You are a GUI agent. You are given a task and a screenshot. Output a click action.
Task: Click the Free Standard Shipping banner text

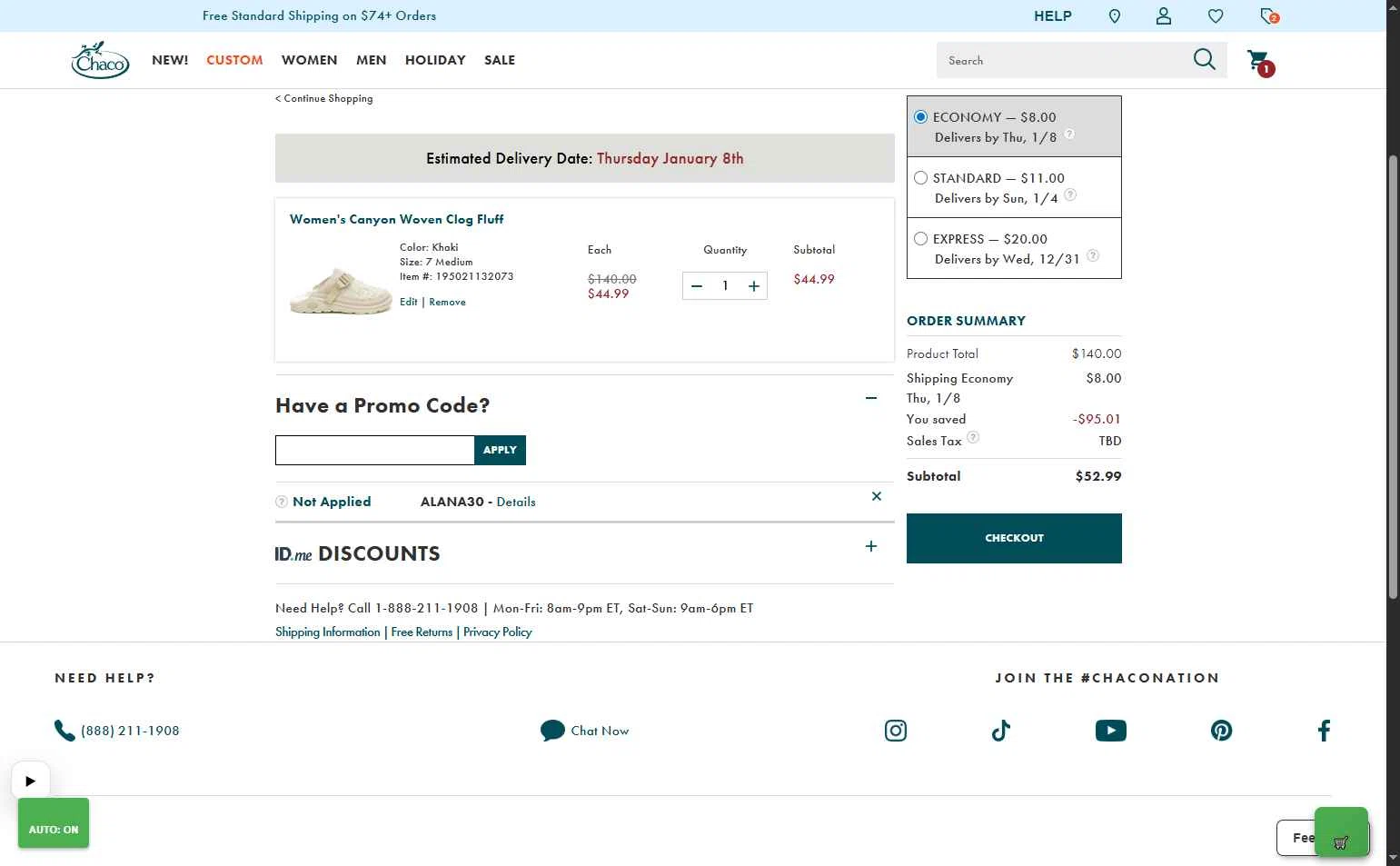point(319,15)
